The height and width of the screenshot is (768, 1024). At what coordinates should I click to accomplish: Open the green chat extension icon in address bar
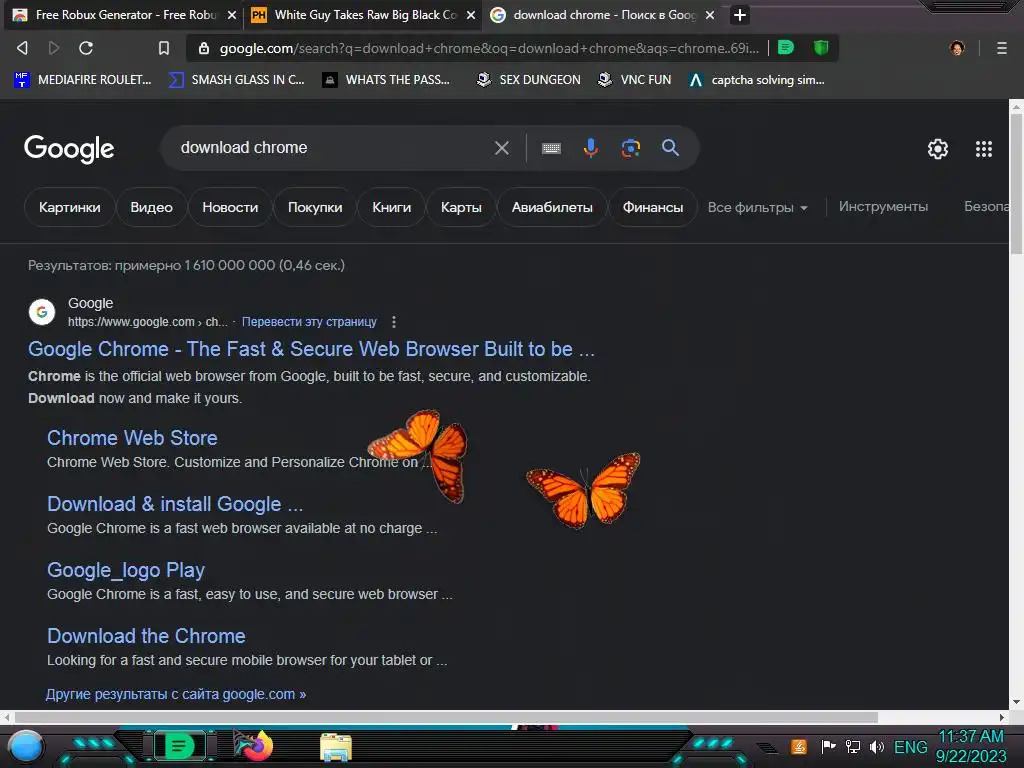[786, 48]
